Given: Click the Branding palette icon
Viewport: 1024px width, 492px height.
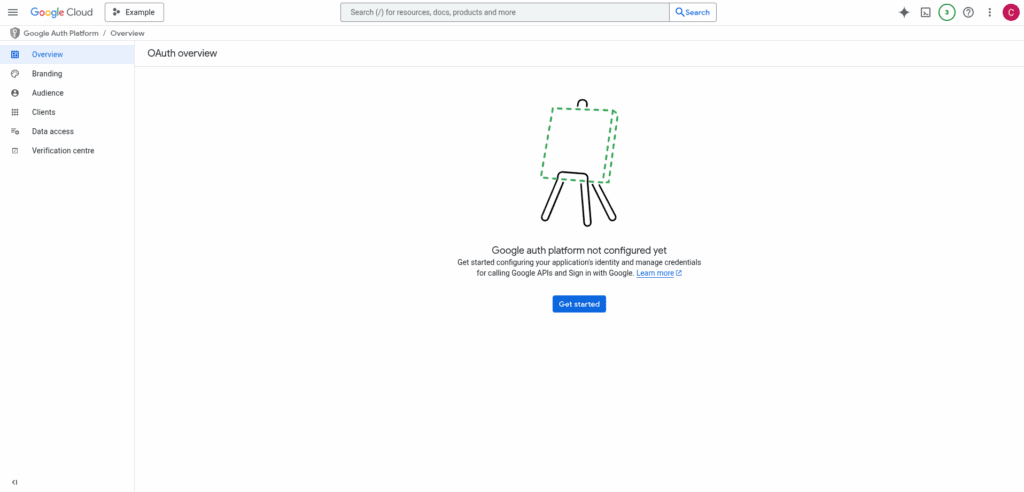Looking at the screenshot, I should (x=15, y=74).
